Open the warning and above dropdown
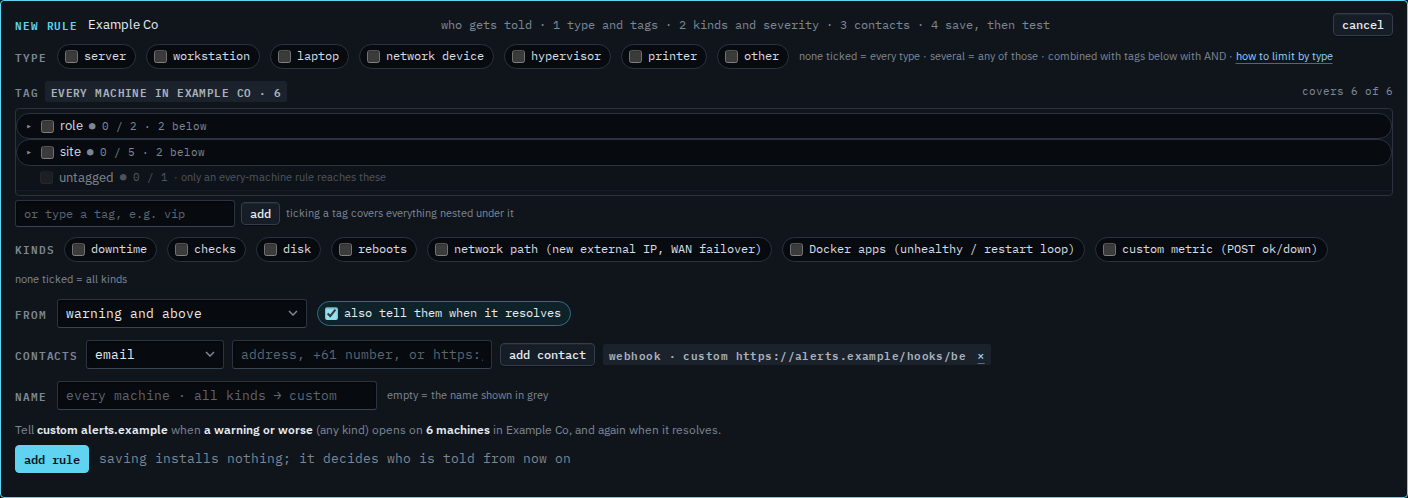Viewport: 1408px width, 498px height. [182, 314]
